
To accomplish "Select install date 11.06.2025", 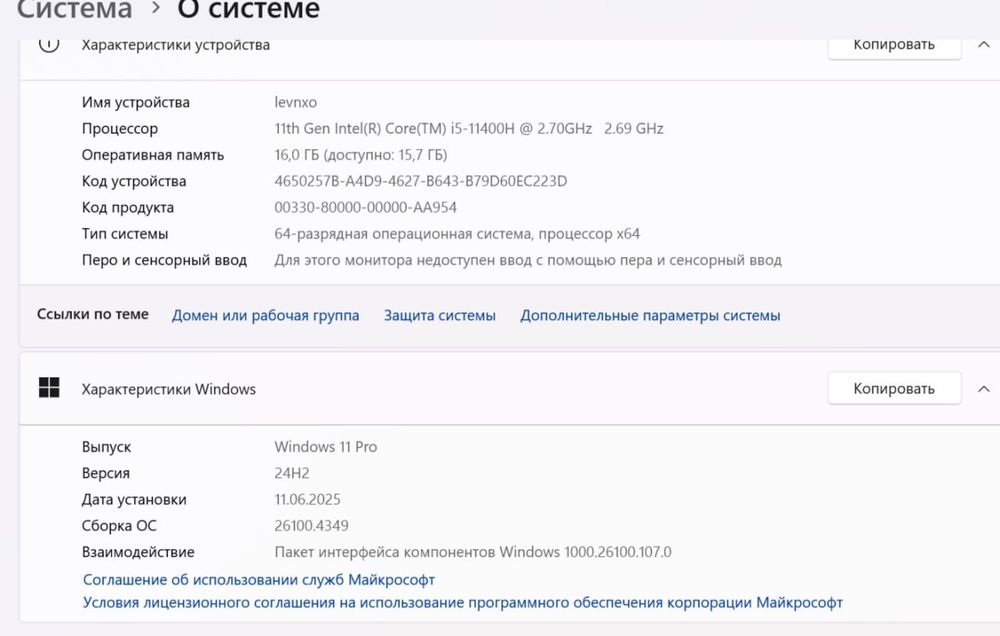I will coord(307,499).
